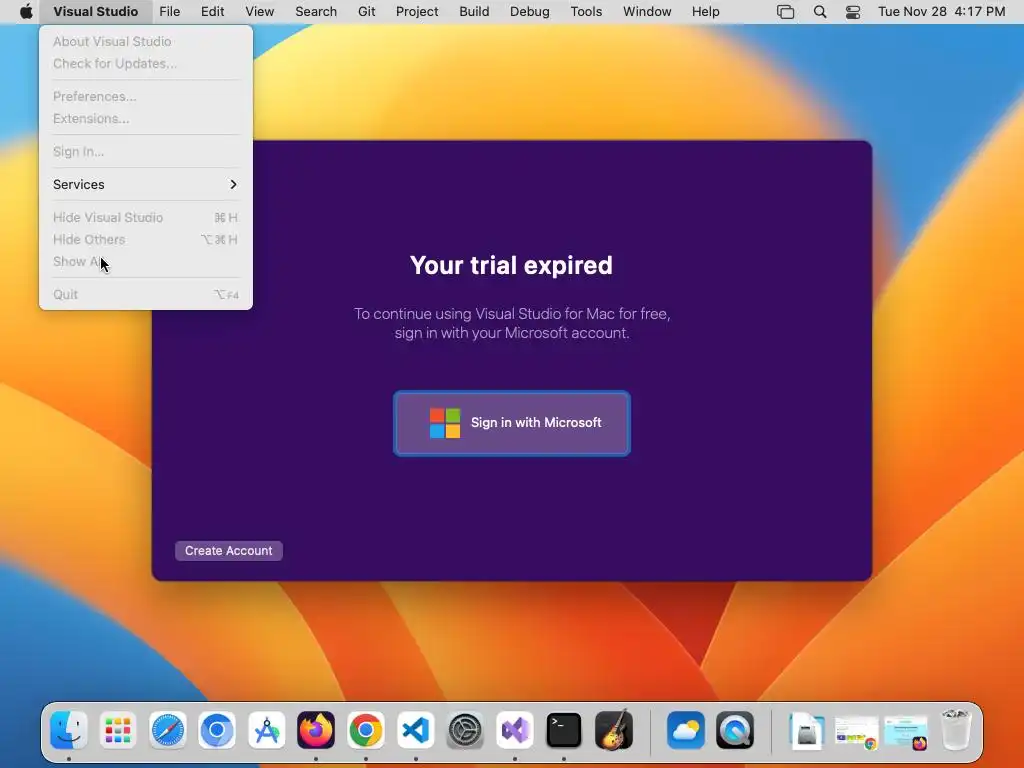
Task: Launch Google Chrome from the Dock
Action: pyautogui.click(x=366, y=730)
